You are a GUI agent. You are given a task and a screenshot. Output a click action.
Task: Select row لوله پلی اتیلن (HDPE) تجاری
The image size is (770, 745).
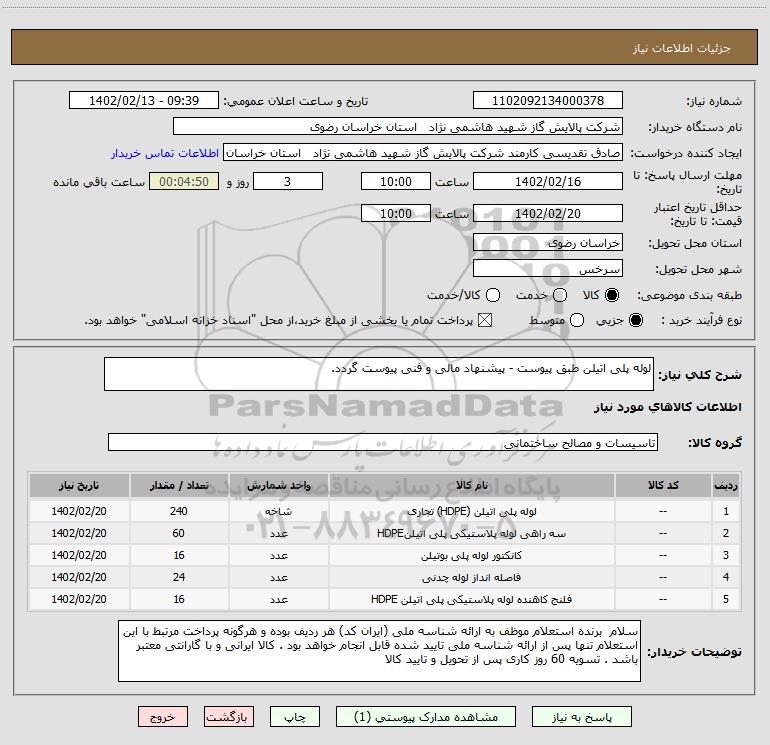click(385, 511)
